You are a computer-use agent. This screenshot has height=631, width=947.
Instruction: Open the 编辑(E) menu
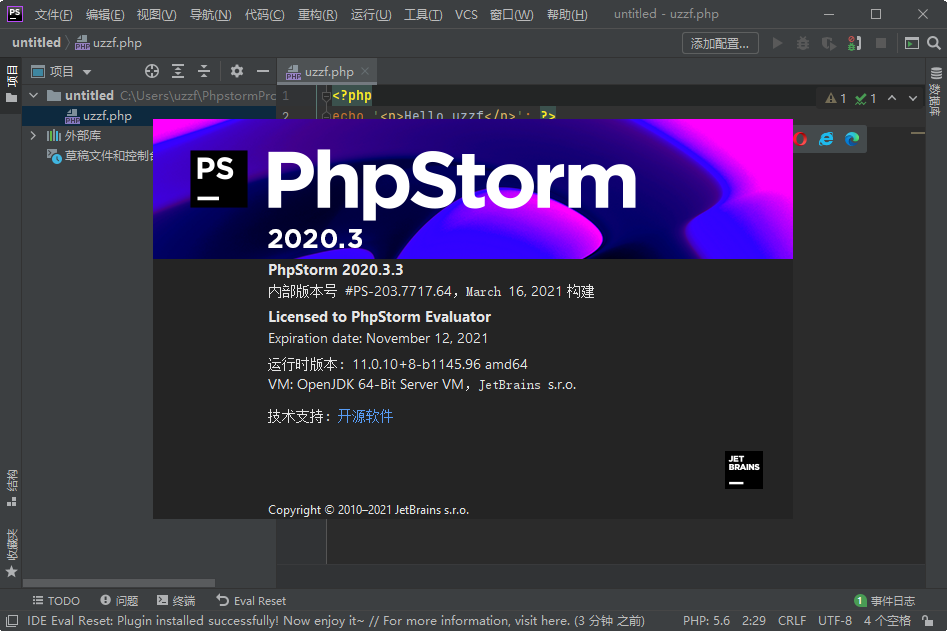(x=105, y=14)
